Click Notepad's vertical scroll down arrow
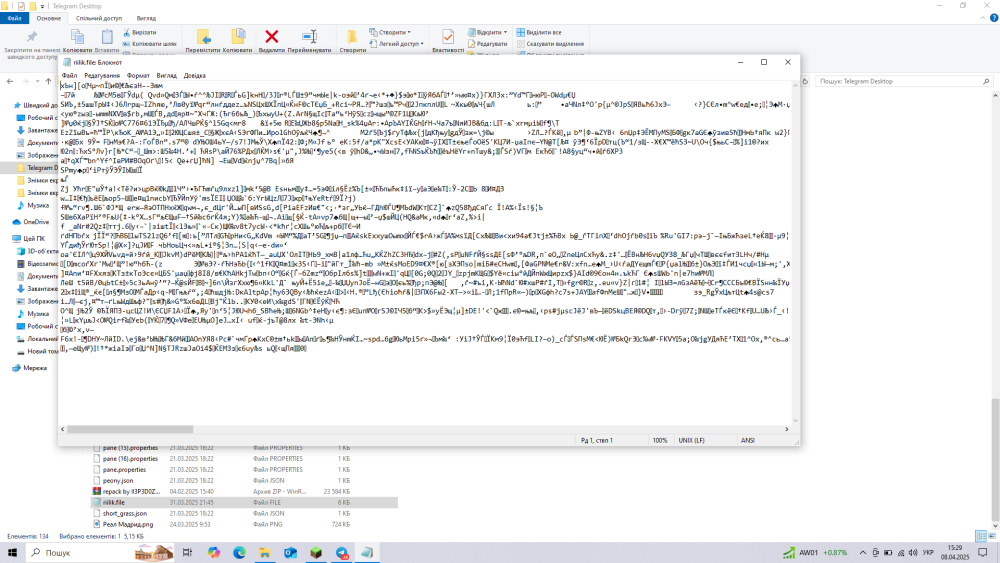This screenshot has height=563, width=1000. (795, 420)
